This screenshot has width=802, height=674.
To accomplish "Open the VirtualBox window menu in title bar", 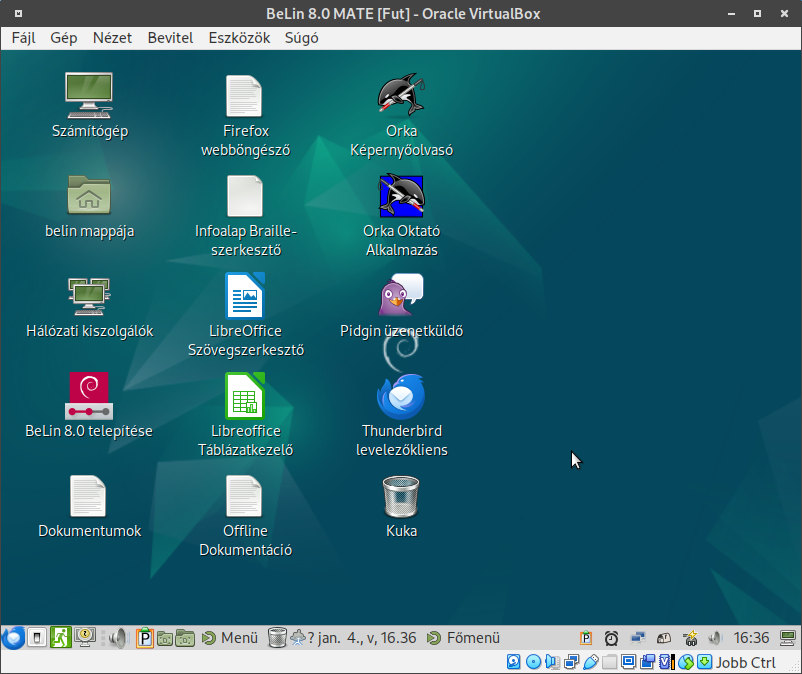I will 18,13.
